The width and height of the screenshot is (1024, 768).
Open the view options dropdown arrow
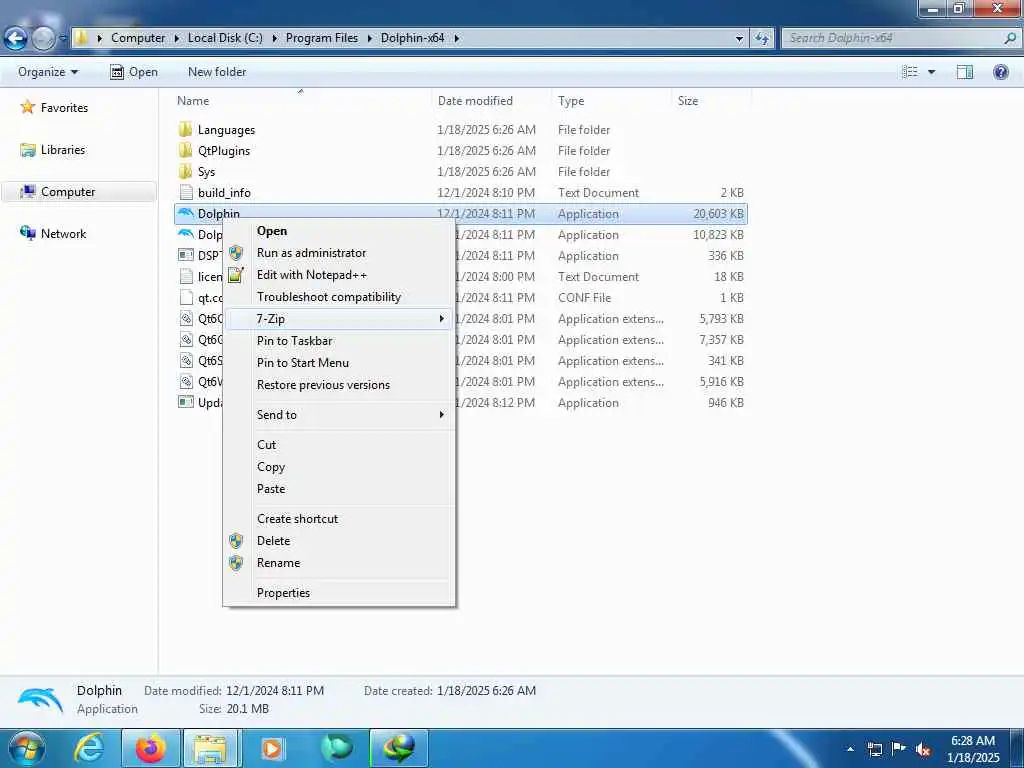(x=931, y=72)
